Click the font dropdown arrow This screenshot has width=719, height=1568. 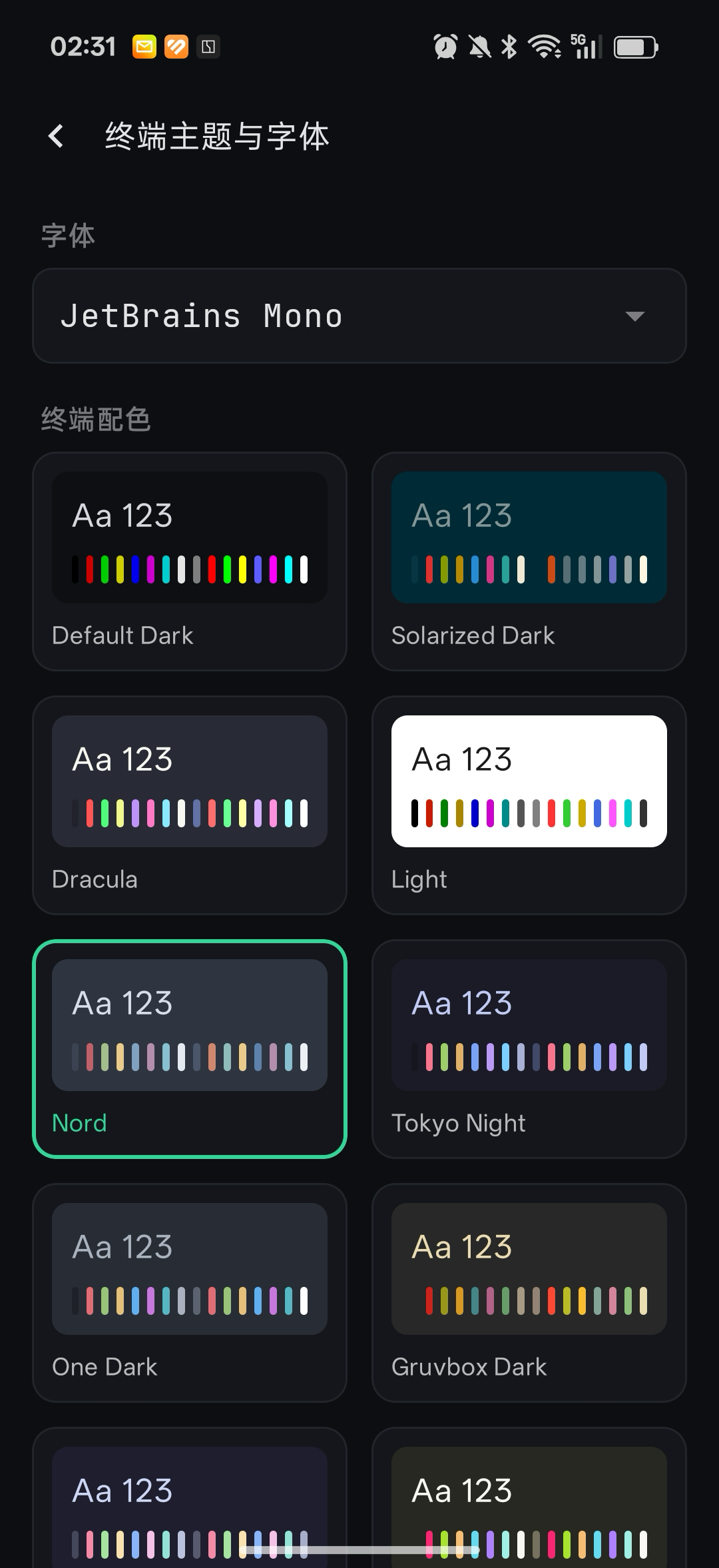635,316
